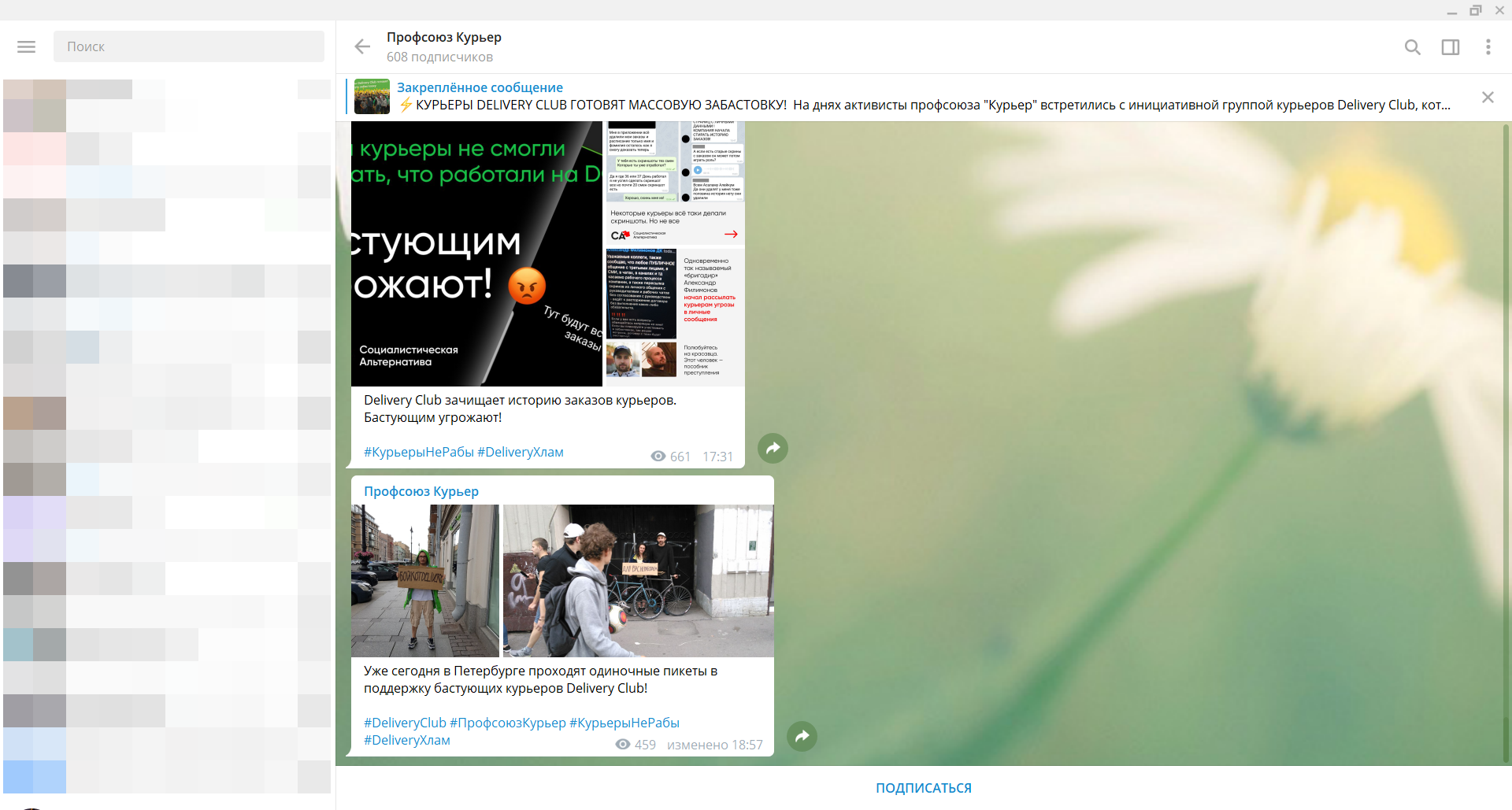Click the #DeliveryХлам hashtag in the 17:31 post
1512x810 pixels.
tap(521, 452)
